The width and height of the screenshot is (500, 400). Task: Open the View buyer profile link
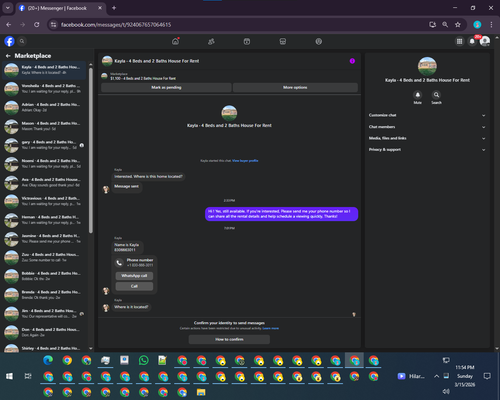click(x=245, y=161)
